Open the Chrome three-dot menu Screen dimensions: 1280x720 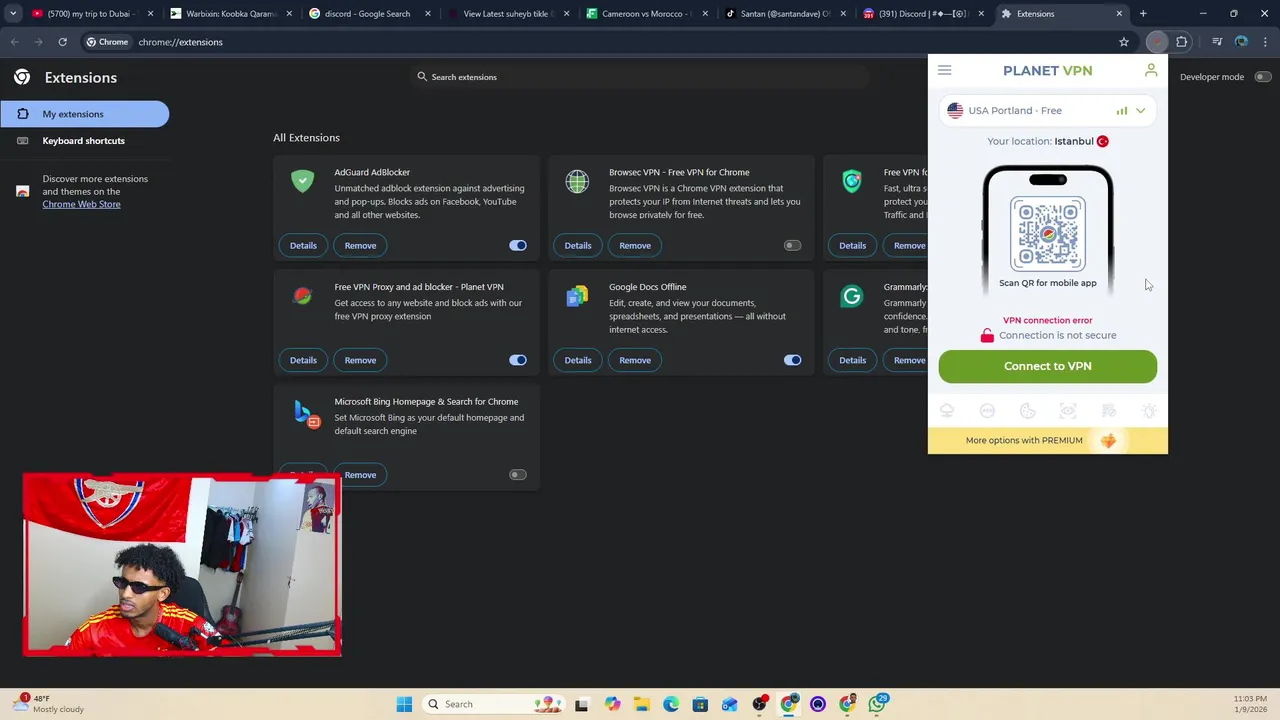(x=1265, y=42)
